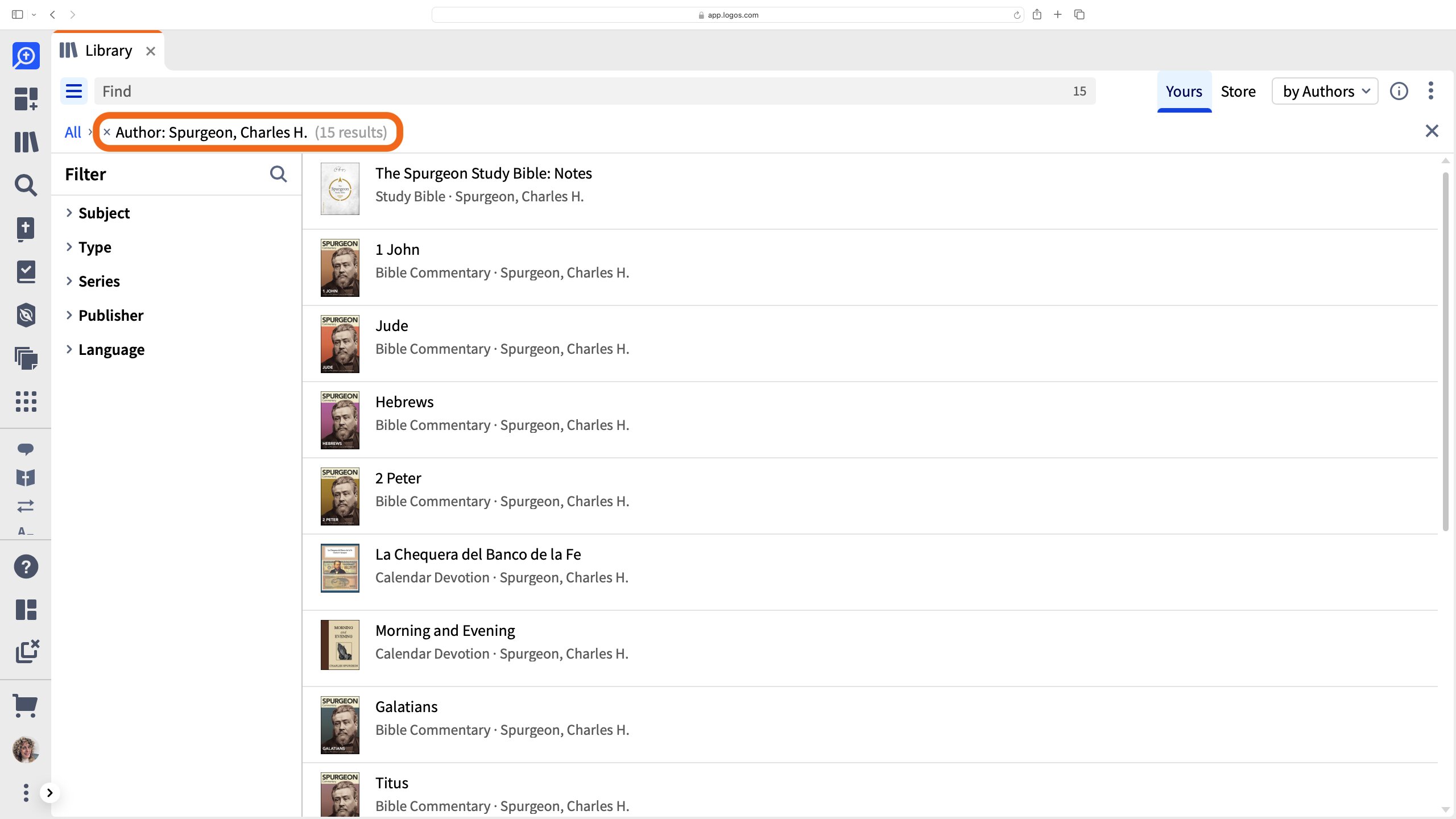Show browser tab overview icon
This screenshot has height=819, width=1456.
[x=1079, y=15]
